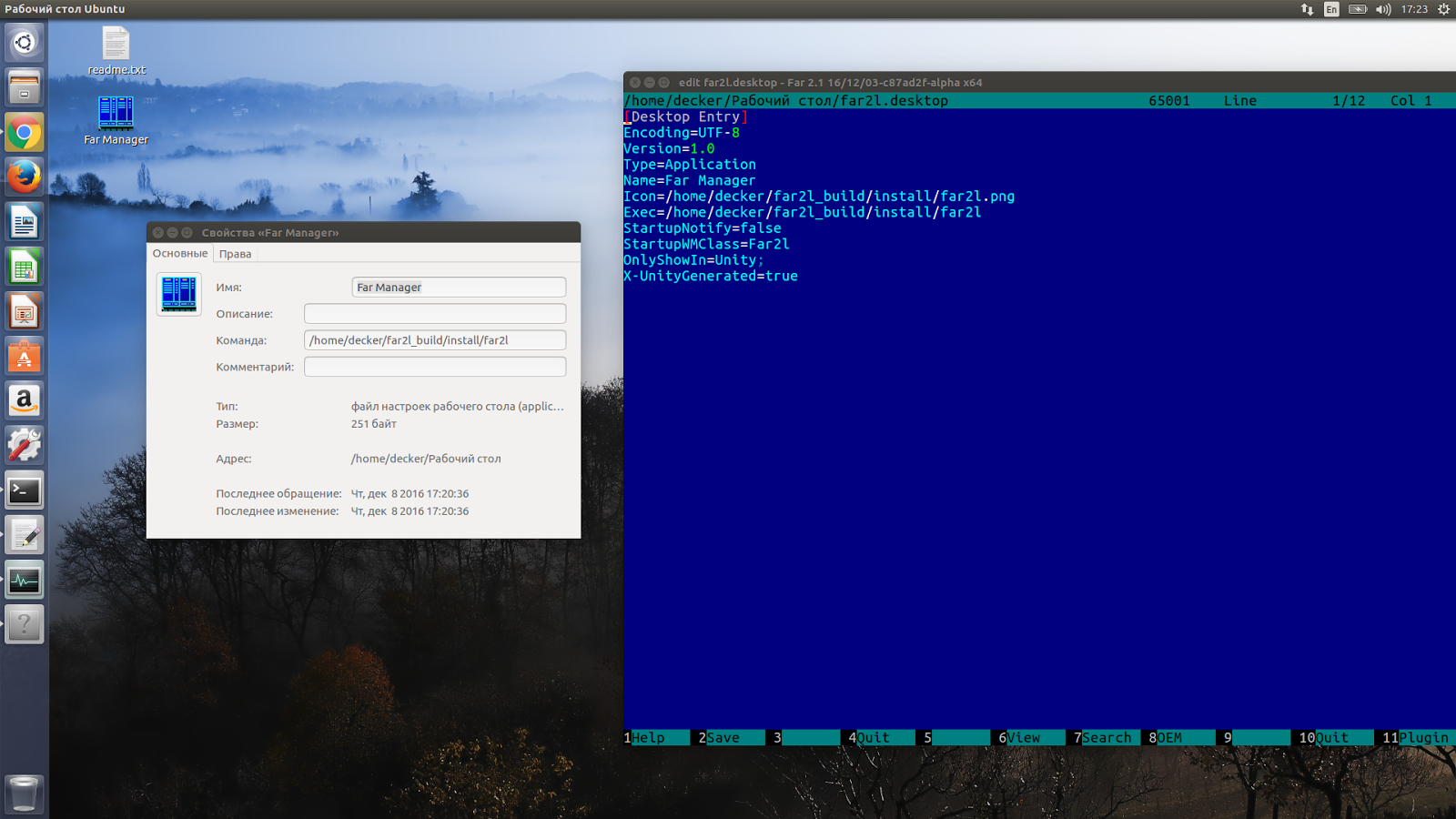Image resolution: width=1456 pixels, height=819 pixels.
Task: Launch Google Chrome from the launcher
Action: 25,132
